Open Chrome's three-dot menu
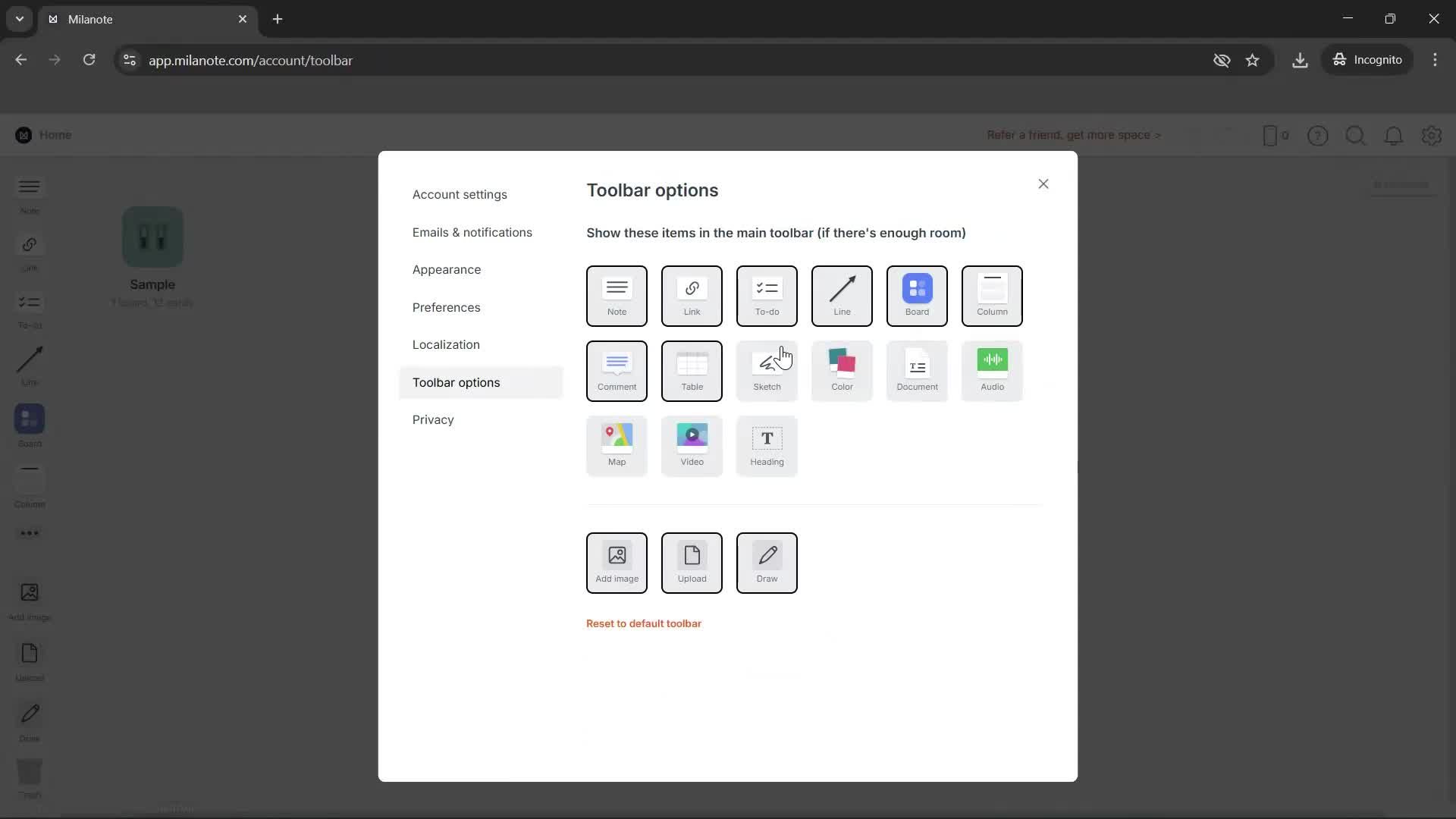This screenshot has height=819, width=1456. coord(1436,59)
